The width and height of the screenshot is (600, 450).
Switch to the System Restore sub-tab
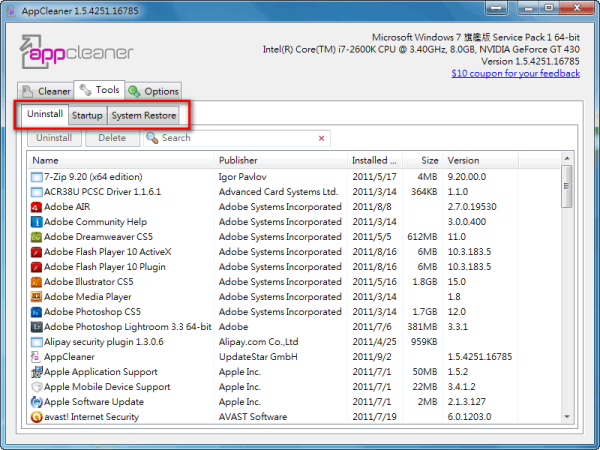143,115
